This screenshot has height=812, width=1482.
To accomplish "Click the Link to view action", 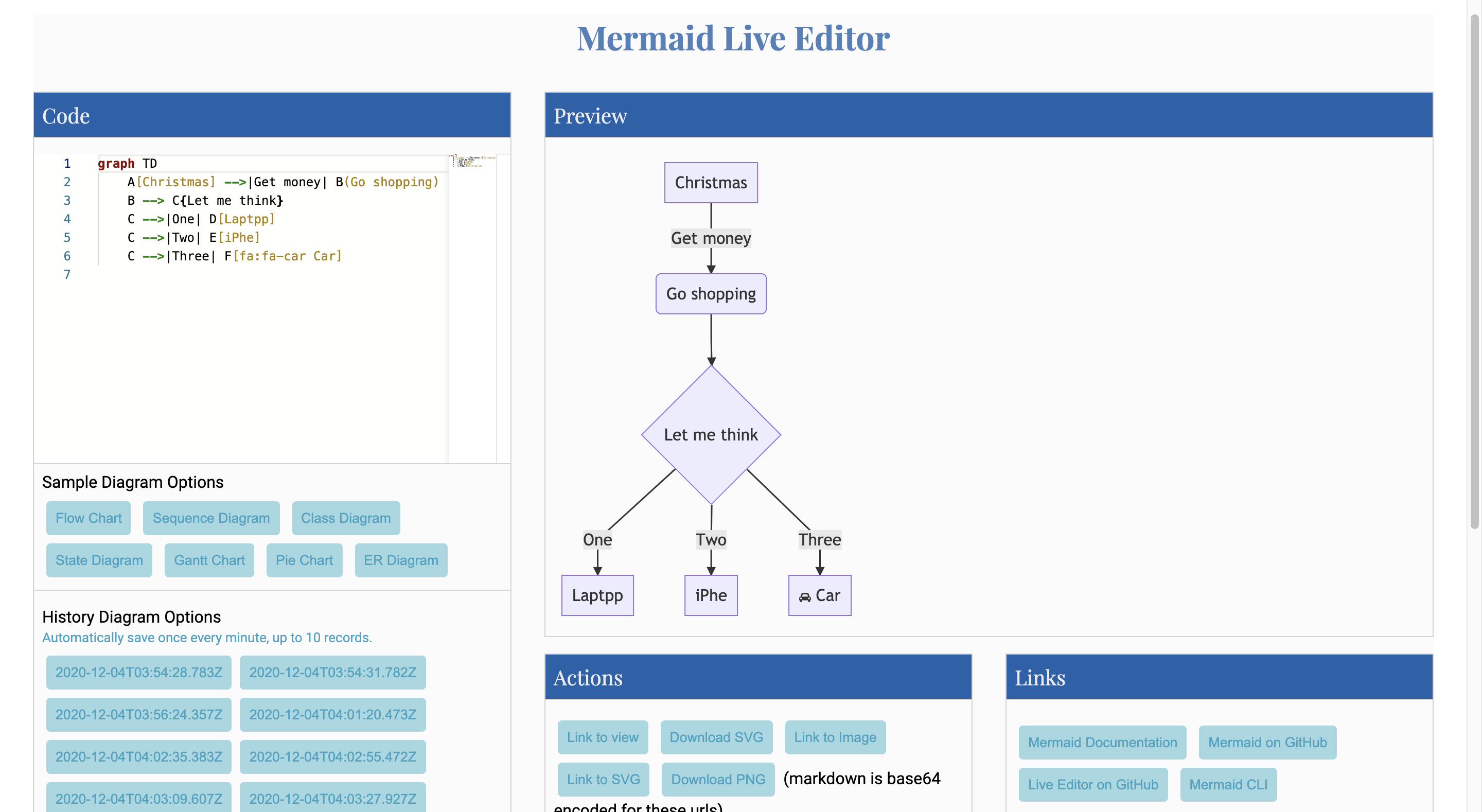I will pos(603,737).
